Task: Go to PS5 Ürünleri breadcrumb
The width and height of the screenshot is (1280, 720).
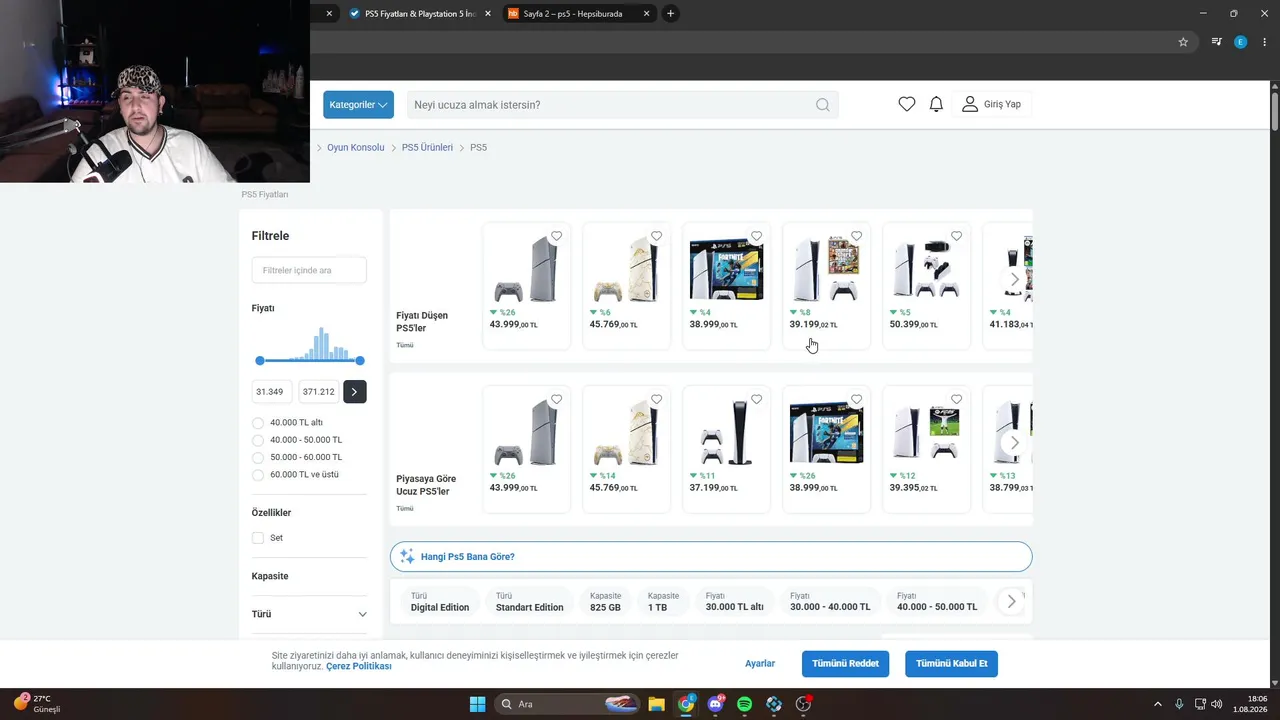Action: click(427, 147)
